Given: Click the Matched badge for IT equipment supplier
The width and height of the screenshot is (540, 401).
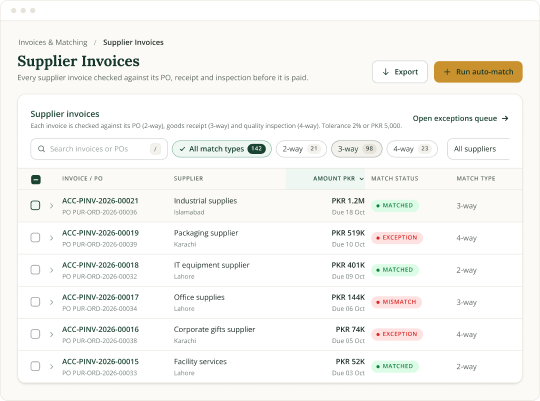Looking at the screenshot, I should (x=395, y=270).
